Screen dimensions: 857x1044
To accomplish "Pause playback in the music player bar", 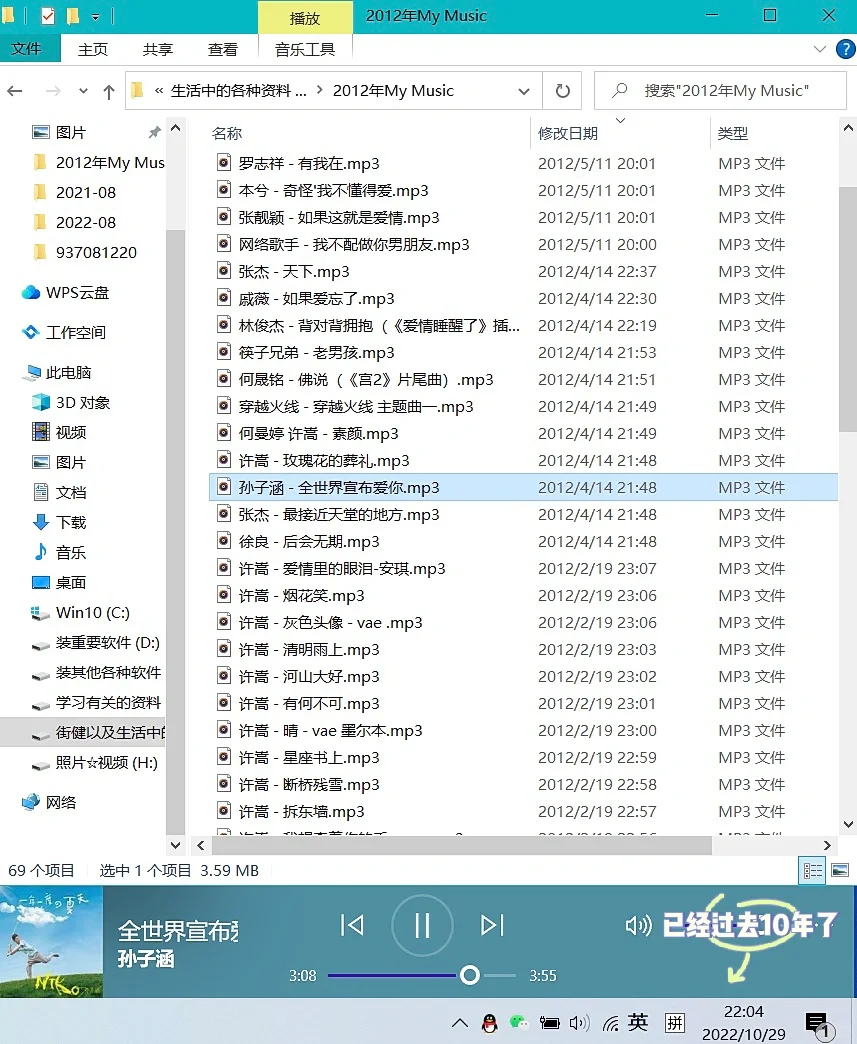I will [x=421, y=925].
